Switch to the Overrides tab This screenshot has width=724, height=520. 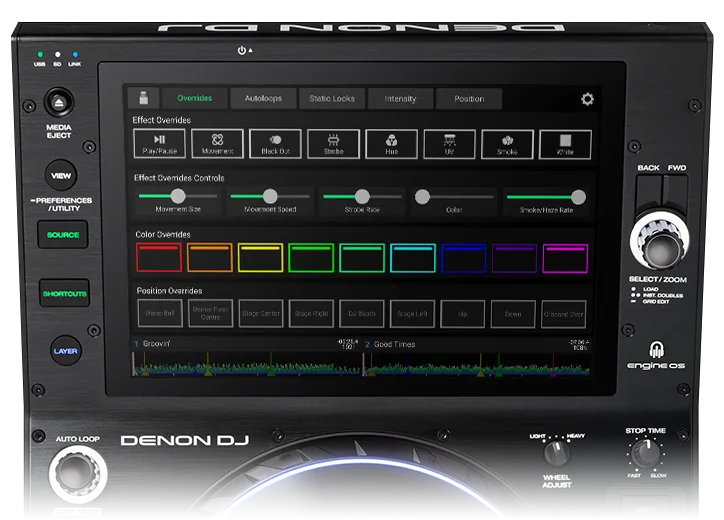click(195, 98)
